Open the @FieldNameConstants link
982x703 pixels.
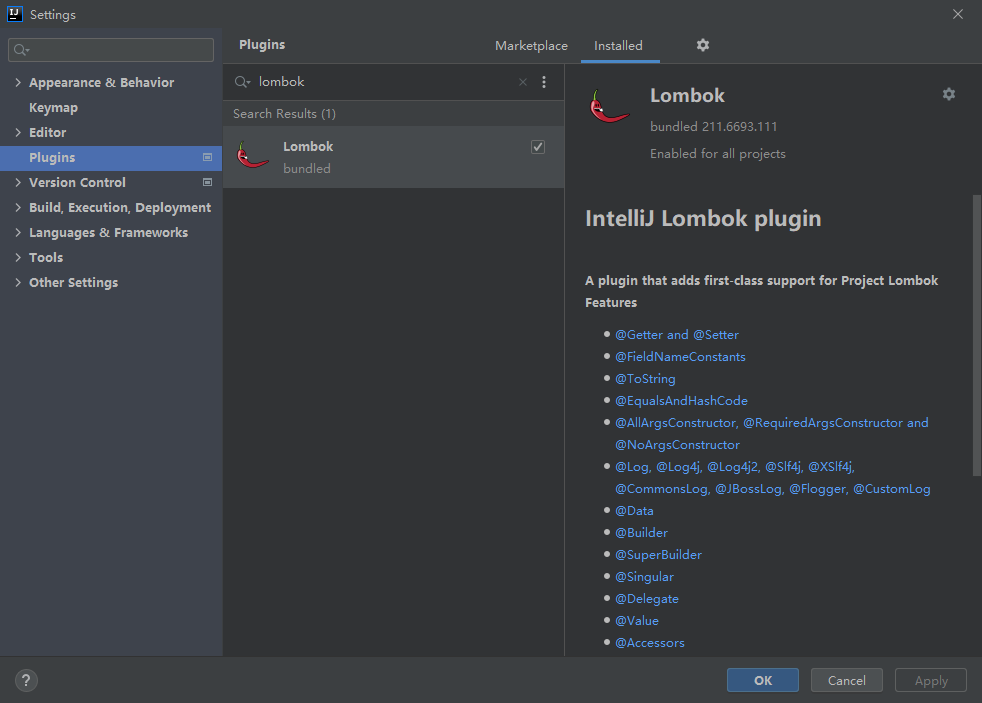(x=680, y=357)
